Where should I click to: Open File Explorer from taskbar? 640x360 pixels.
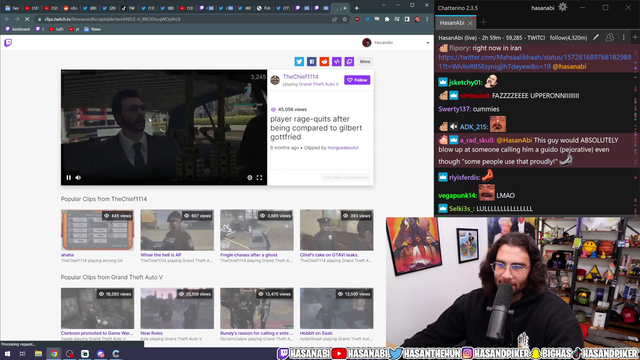pos(38,354)
